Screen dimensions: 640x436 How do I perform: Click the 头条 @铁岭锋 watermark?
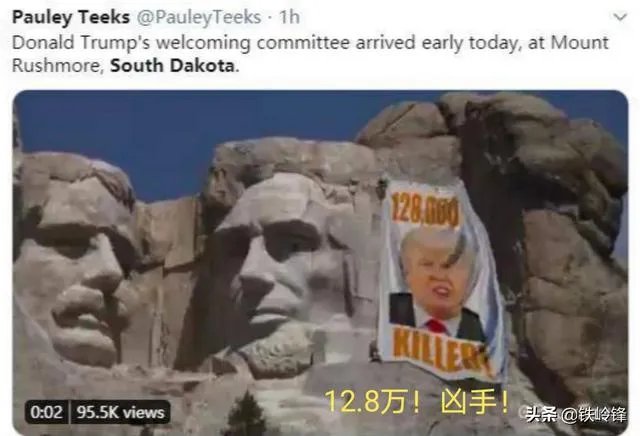point(576,415)
